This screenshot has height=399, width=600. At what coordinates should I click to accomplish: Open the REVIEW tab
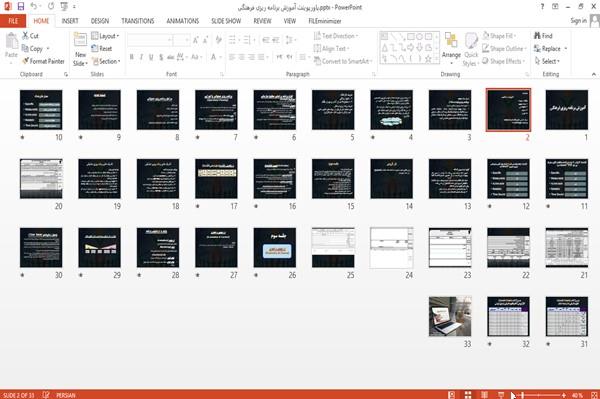click(x=262, y=21)
